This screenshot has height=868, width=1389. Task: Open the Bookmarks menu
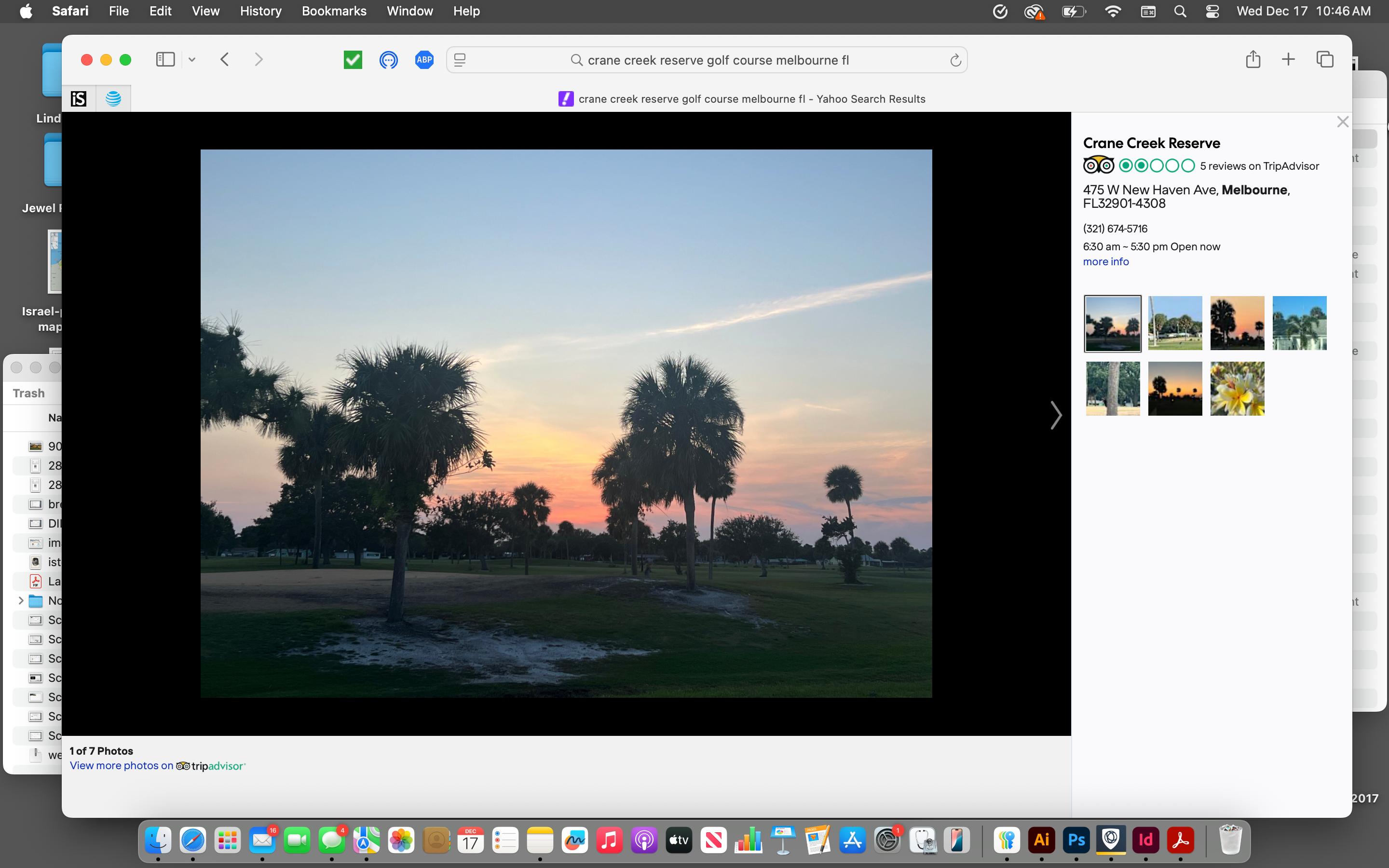334,12
